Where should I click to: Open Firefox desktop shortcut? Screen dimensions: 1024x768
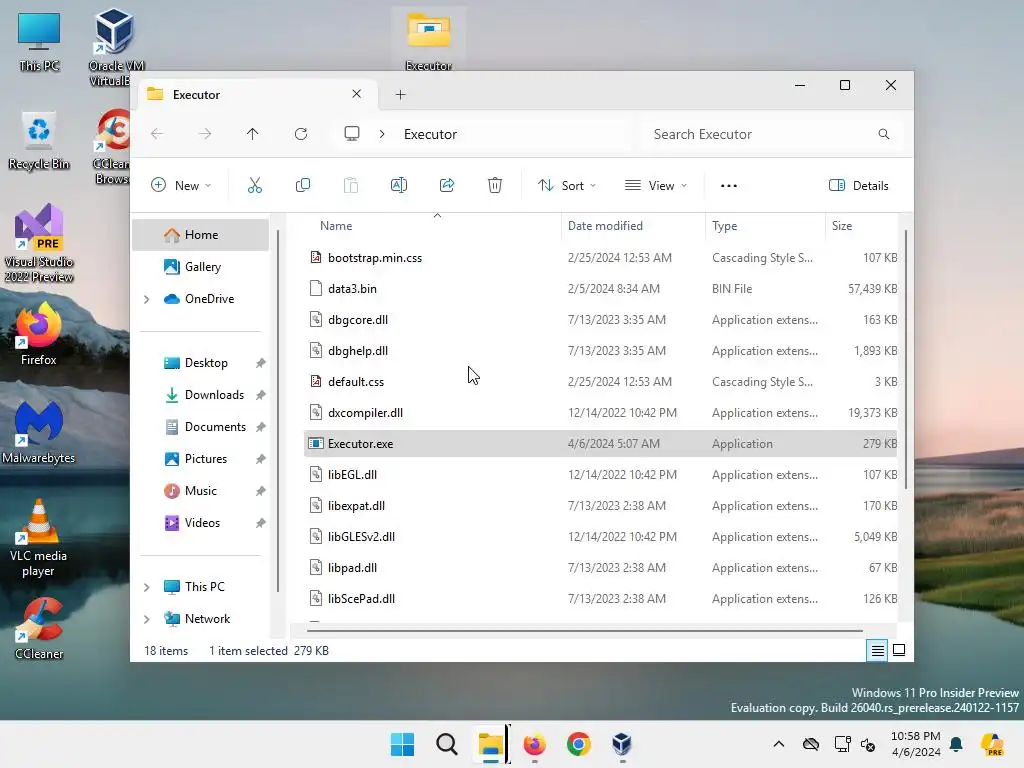(39, 334)
